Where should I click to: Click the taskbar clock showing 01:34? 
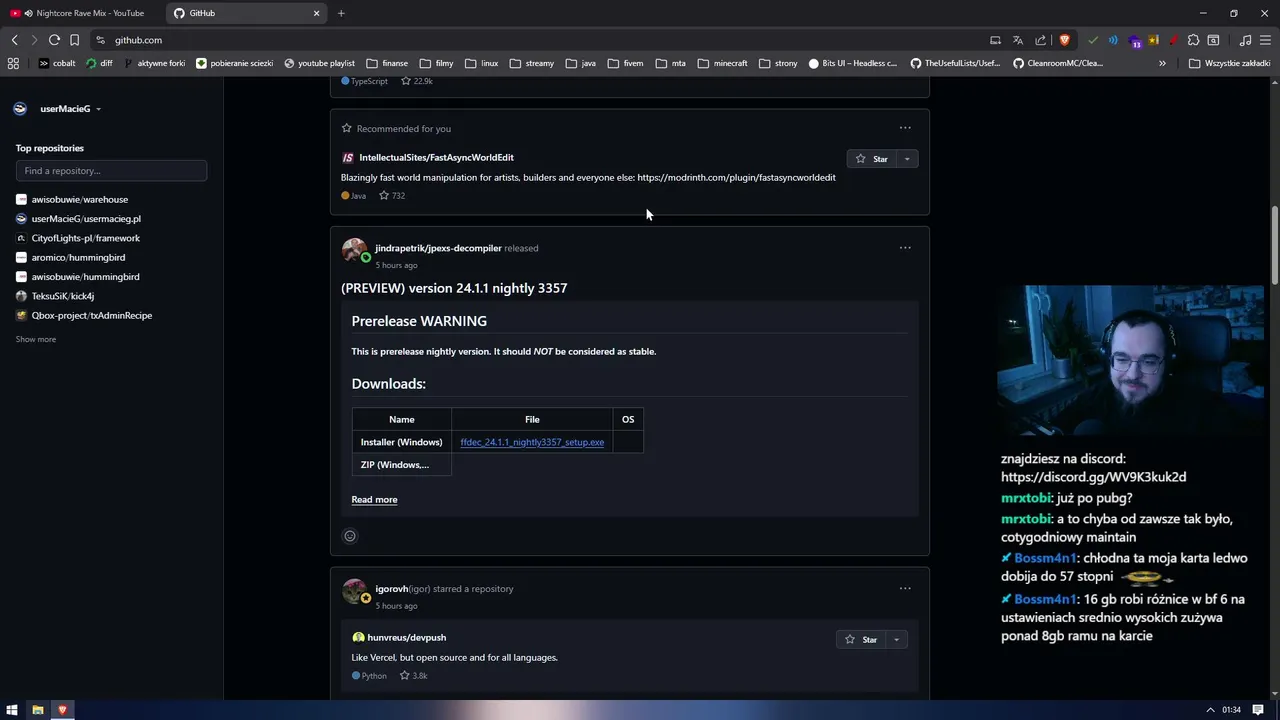pos(1231,710)
